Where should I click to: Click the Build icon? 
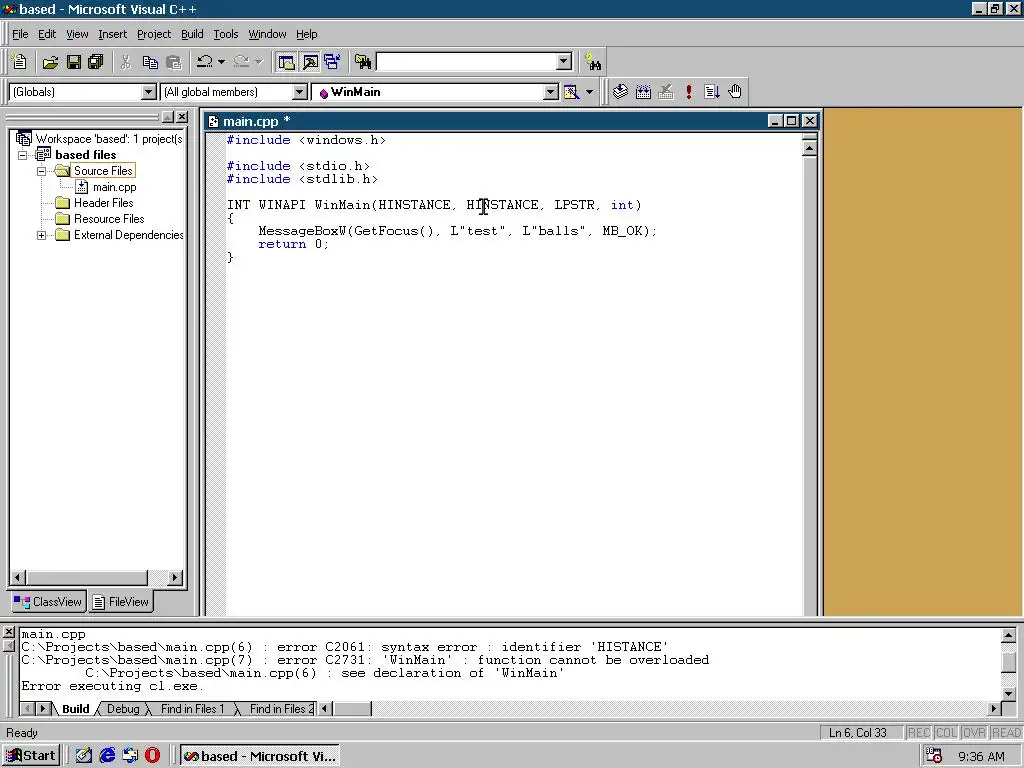point(643,92)
